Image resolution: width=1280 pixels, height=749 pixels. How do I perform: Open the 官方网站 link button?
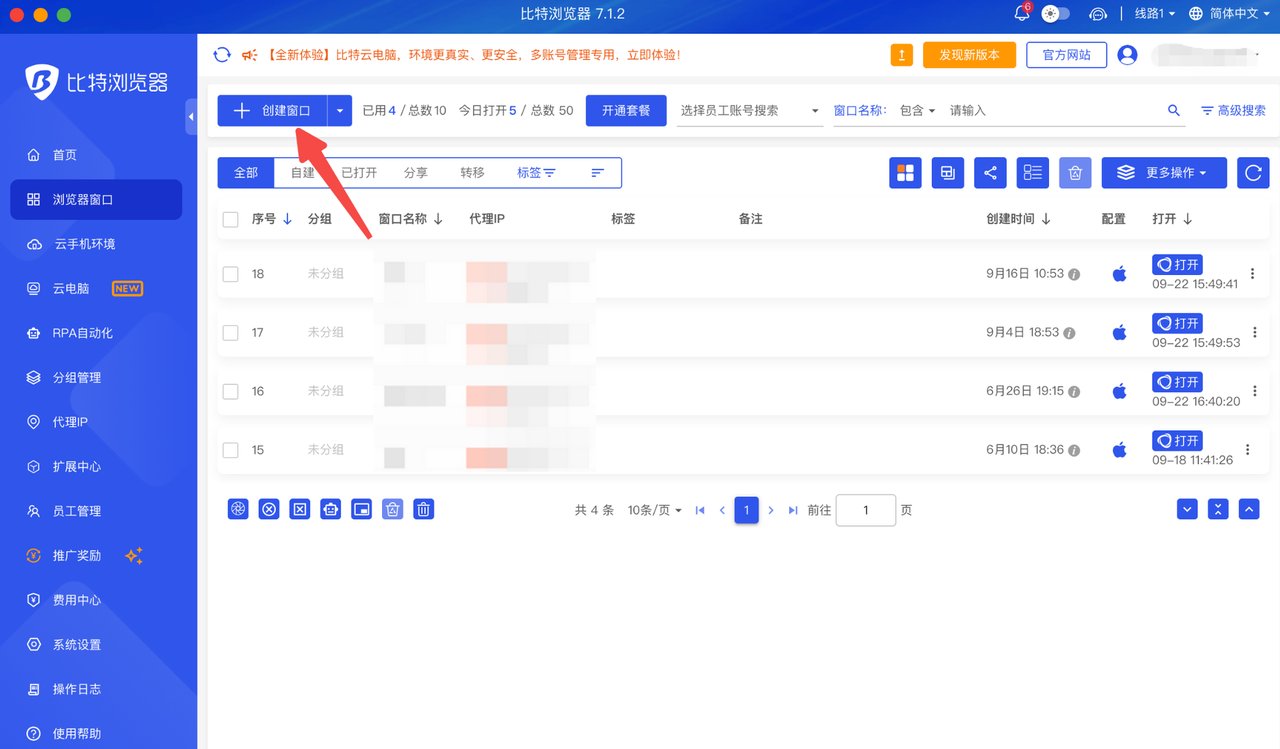coord(1067,55)
